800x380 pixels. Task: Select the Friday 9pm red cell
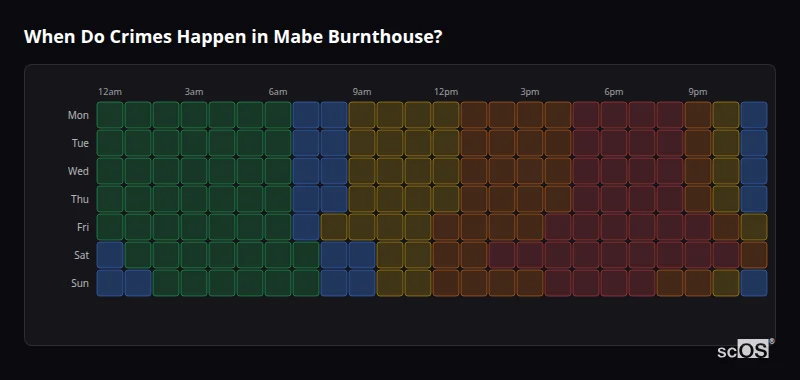click(x=698, y=227)
